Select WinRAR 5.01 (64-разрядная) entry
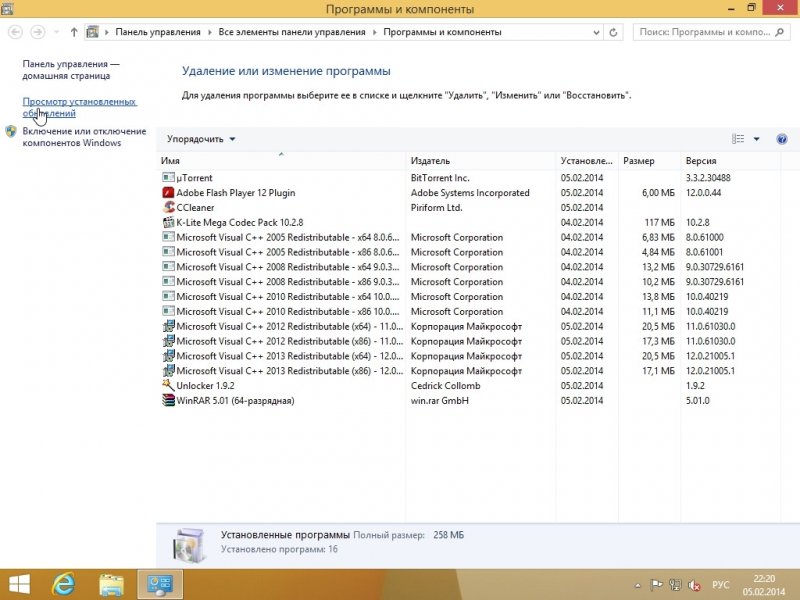Viewport: 800px width, 600px height. click(x=235, y=400)
